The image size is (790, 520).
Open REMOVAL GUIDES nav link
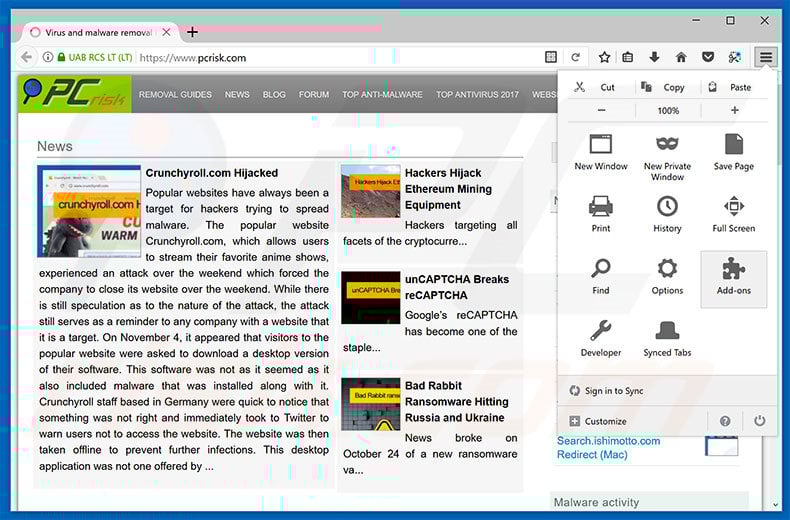point(175,95)
